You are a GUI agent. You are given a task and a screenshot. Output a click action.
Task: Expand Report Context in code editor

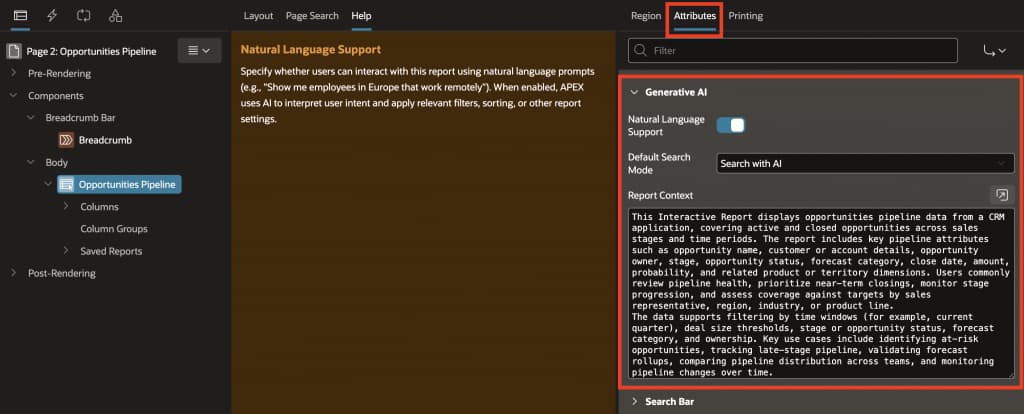[1001, 195]
